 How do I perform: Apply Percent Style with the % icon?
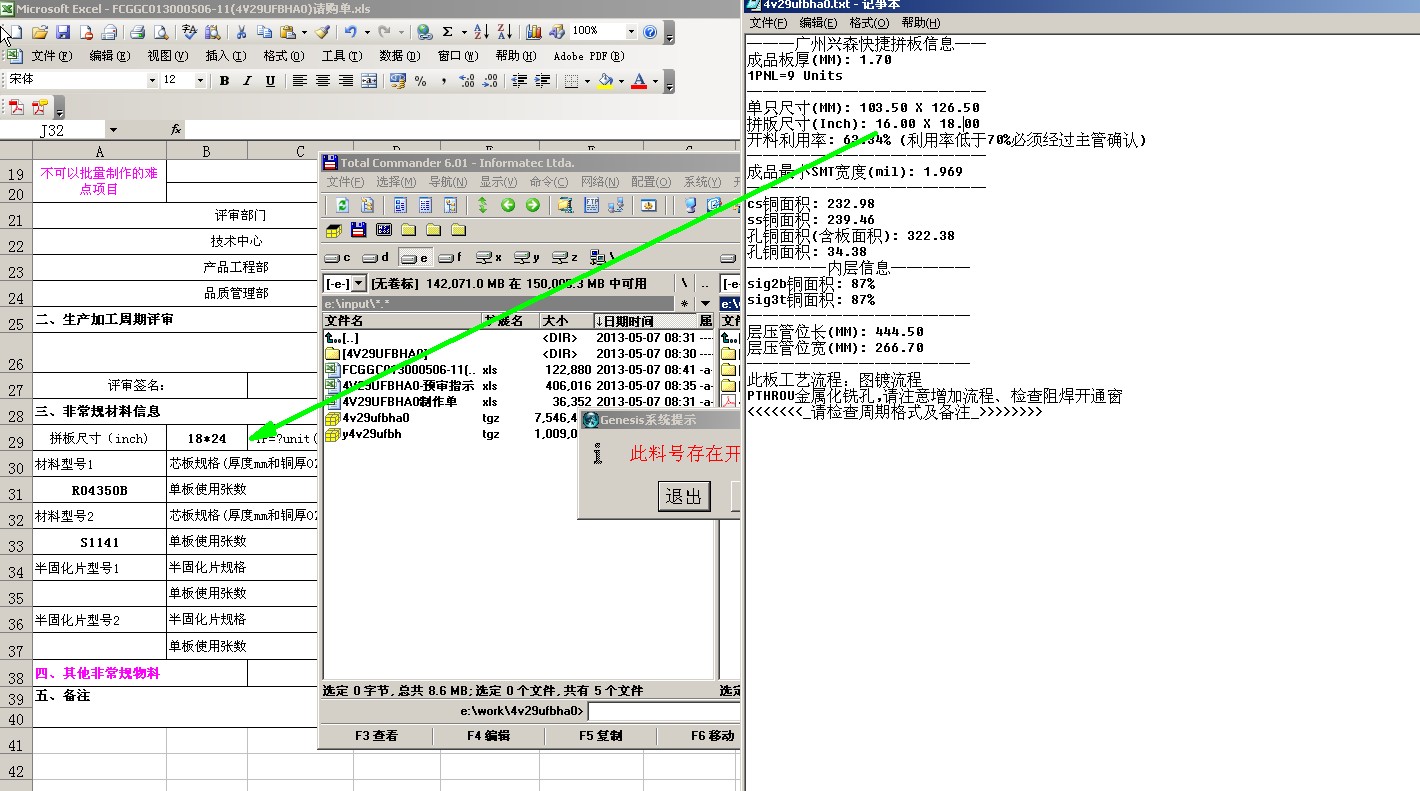[x=421, y=81]
